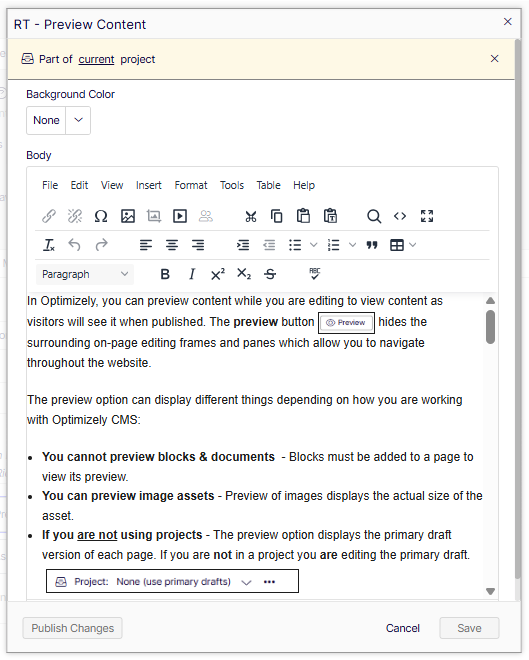This screenshot has height=660, width=529.
Task: Open the Format menu
Action: tap(191, 185)
